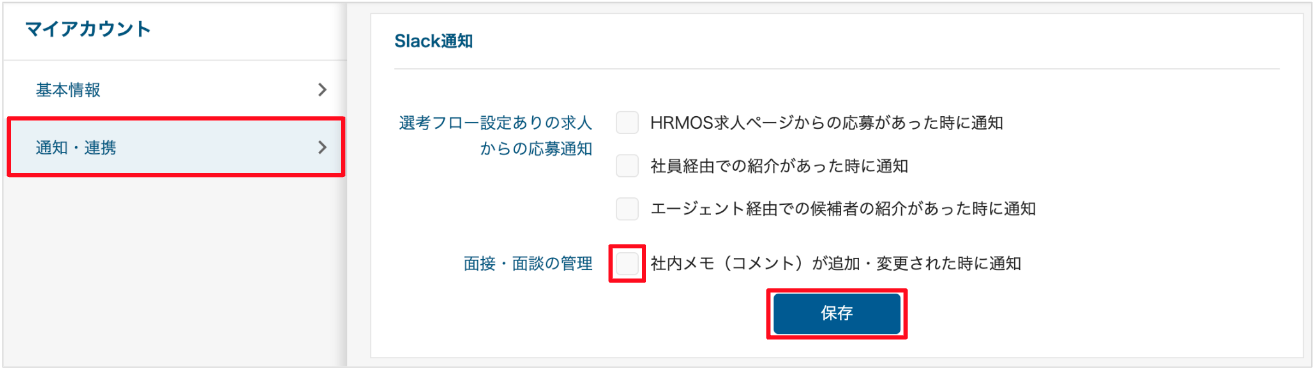
Task: Click the 保存 button
Action: pos(837,313)
